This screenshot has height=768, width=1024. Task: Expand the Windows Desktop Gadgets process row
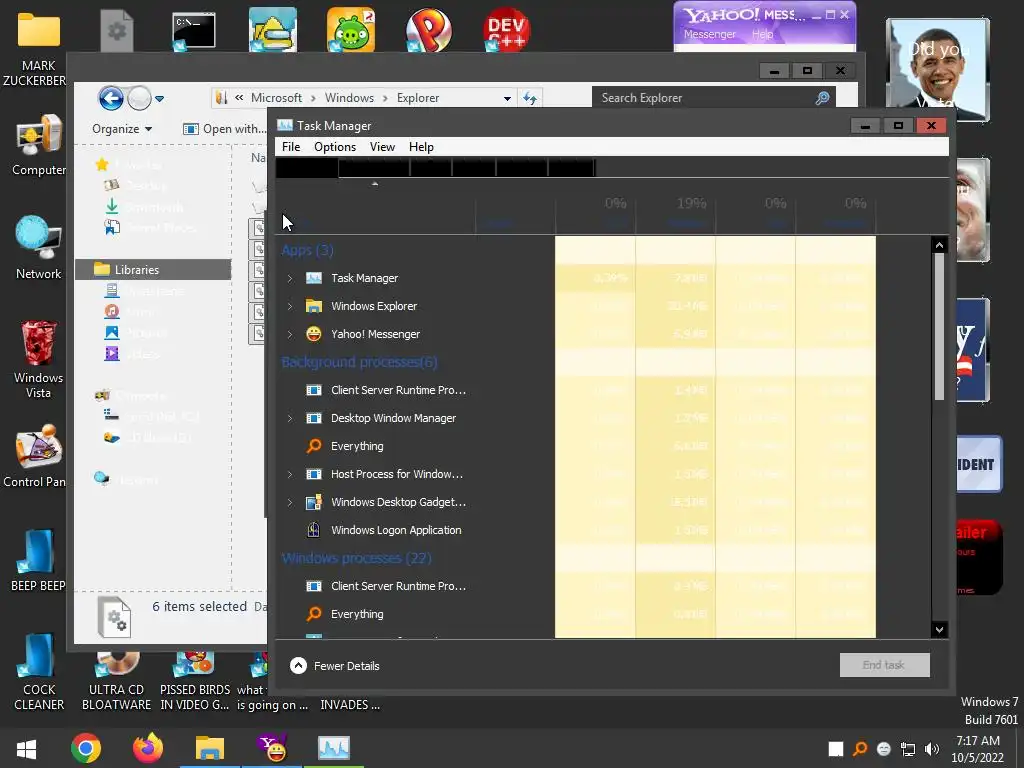pyautogui.click(x=290, y=502)
